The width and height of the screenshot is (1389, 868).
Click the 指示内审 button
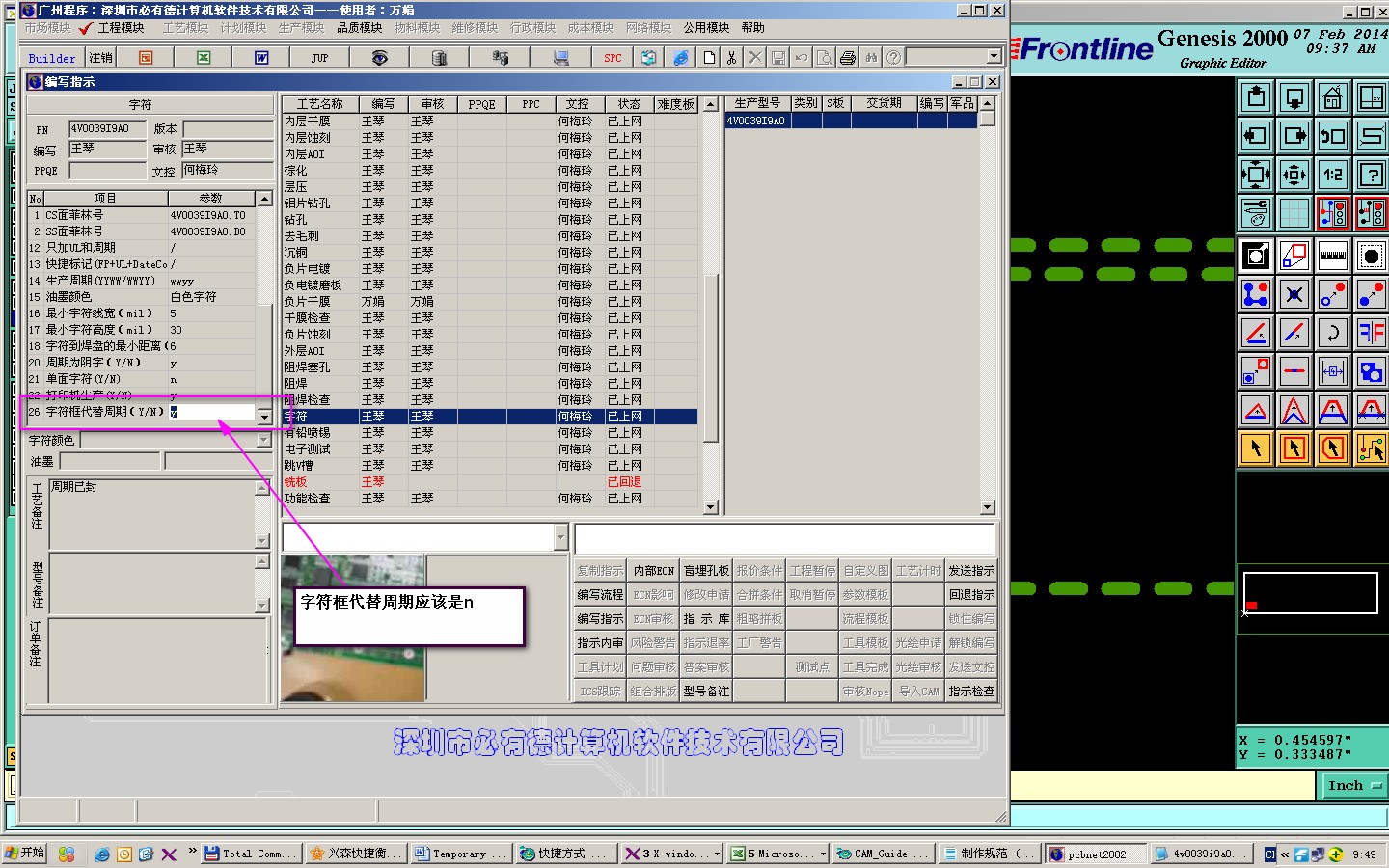(601, 643)
